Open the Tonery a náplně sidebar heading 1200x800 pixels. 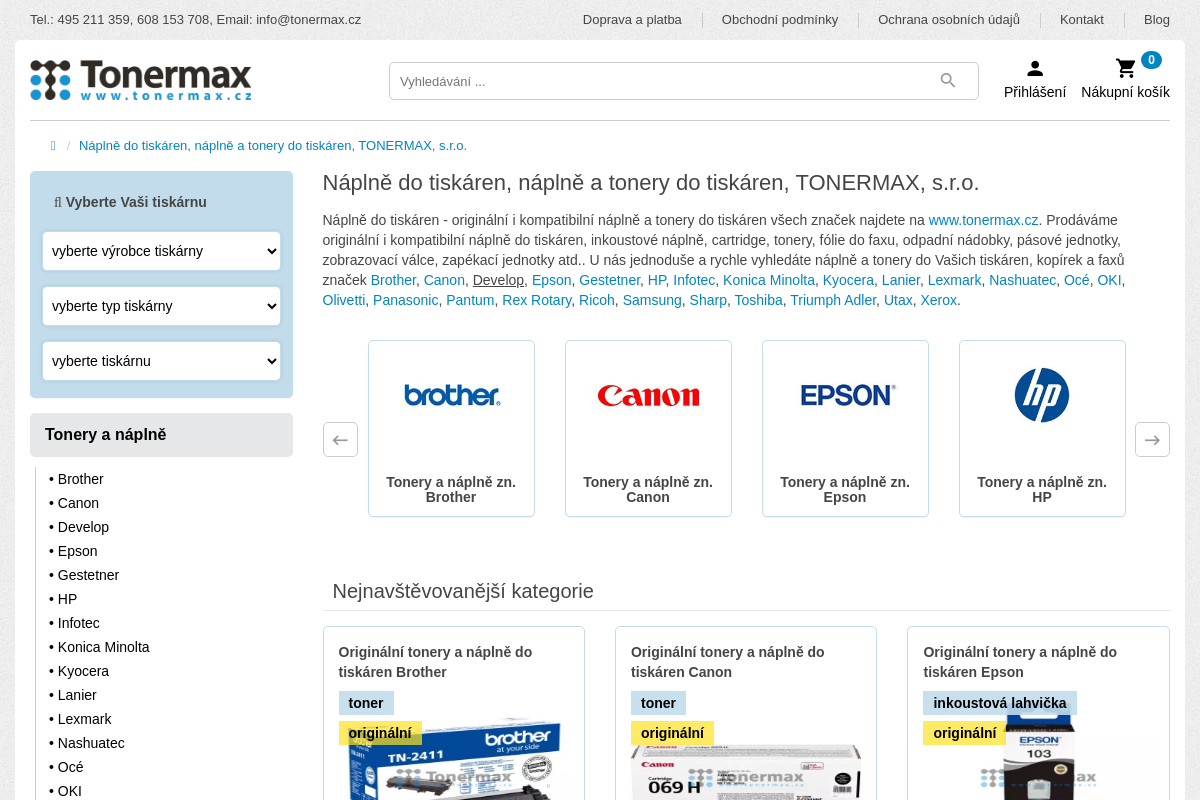coord(161,435)
